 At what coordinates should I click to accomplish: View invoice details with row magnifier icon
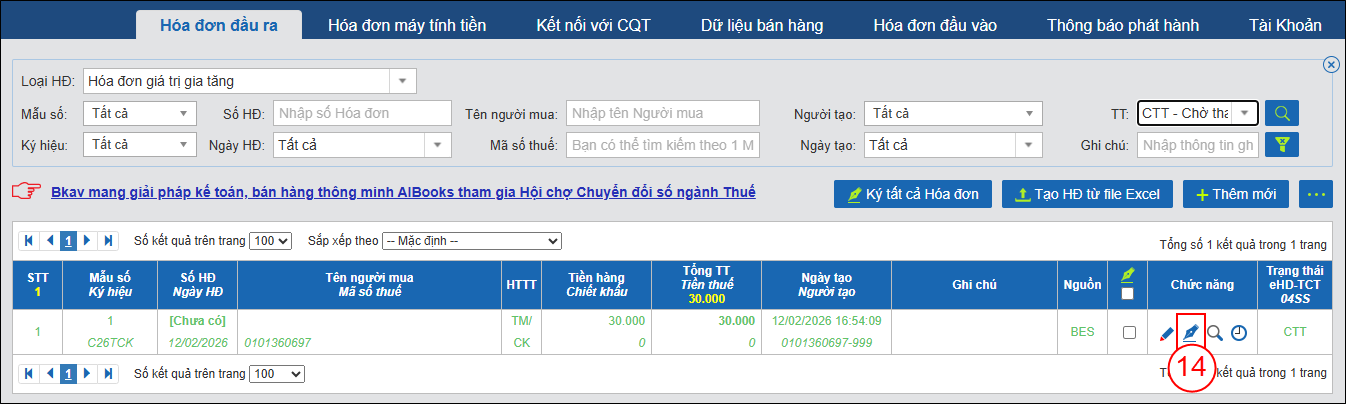tap(1214, 333)
